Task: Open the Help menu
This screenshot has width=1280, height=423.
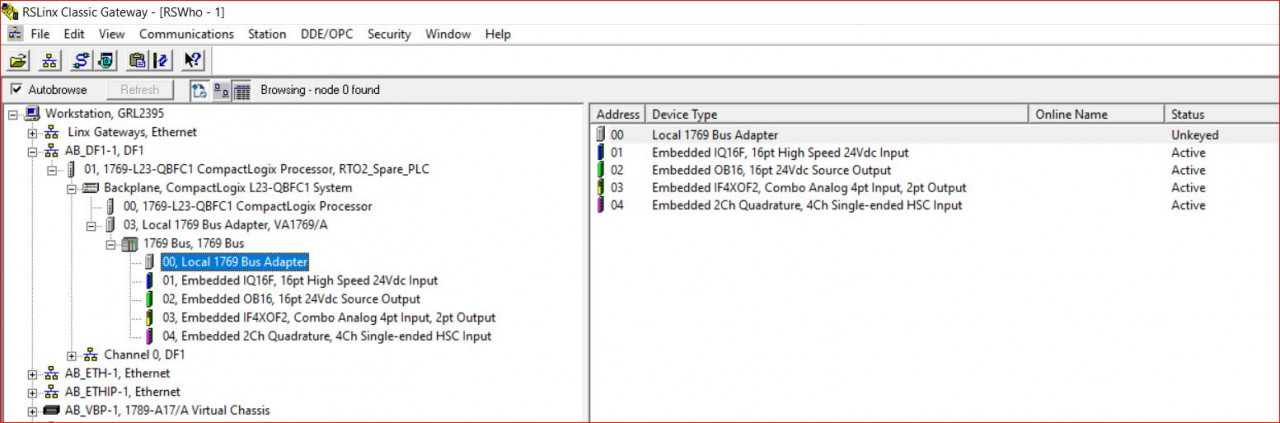Action: coord(498,34)
